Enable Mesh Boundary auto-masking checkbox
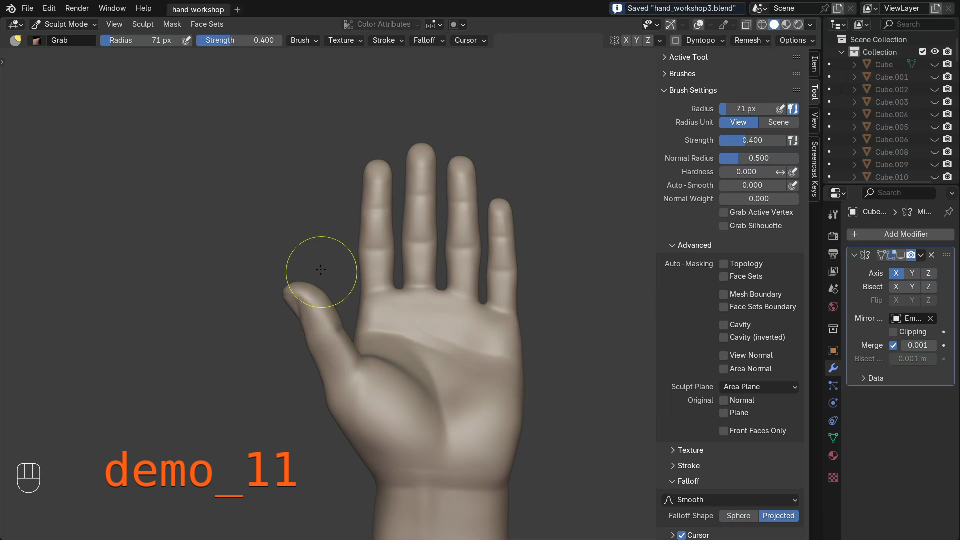 tap(723, 294)
